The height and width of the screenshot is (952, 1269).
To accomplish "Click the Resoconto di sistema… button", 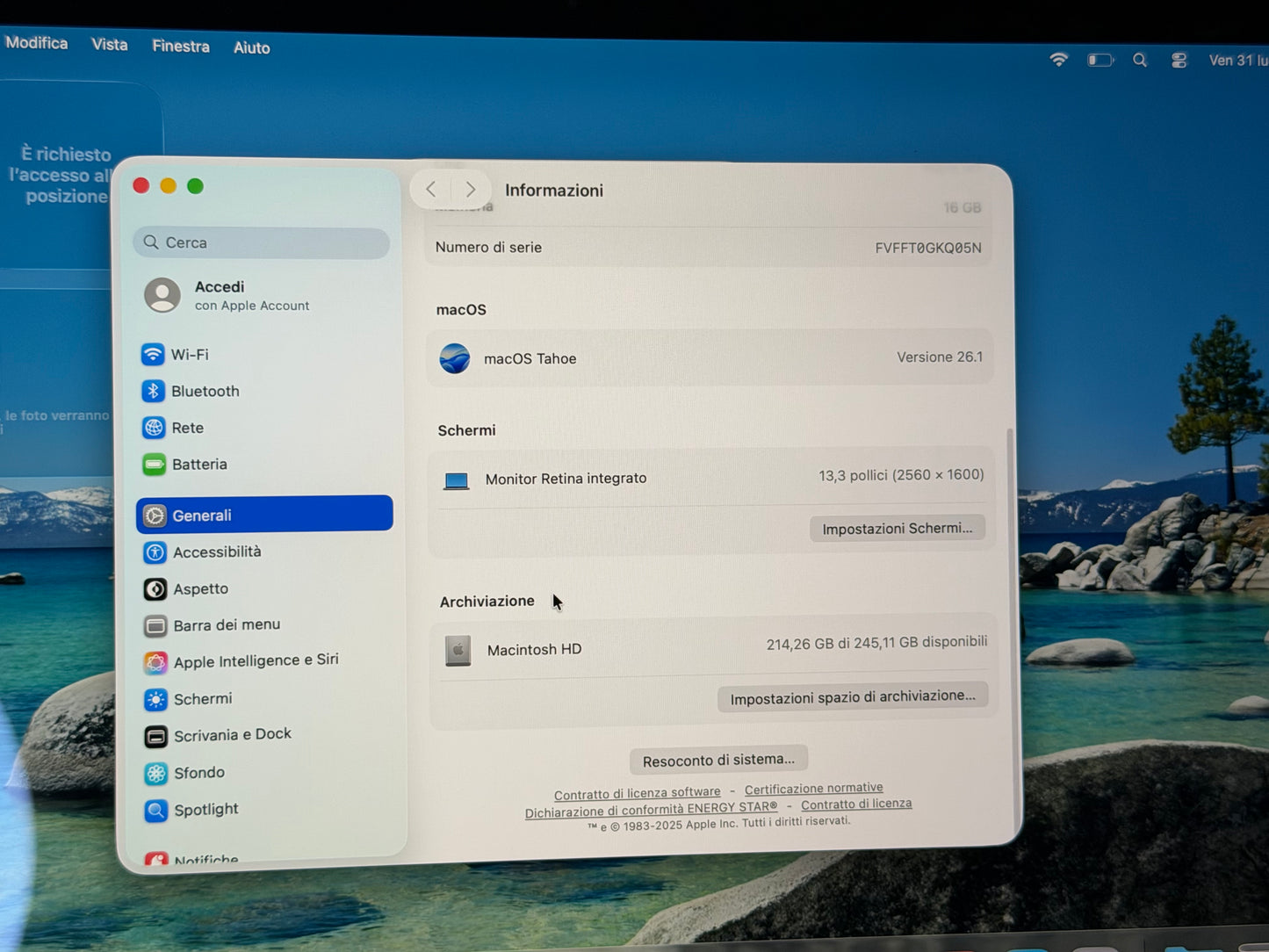I will [x=718, y=760].
